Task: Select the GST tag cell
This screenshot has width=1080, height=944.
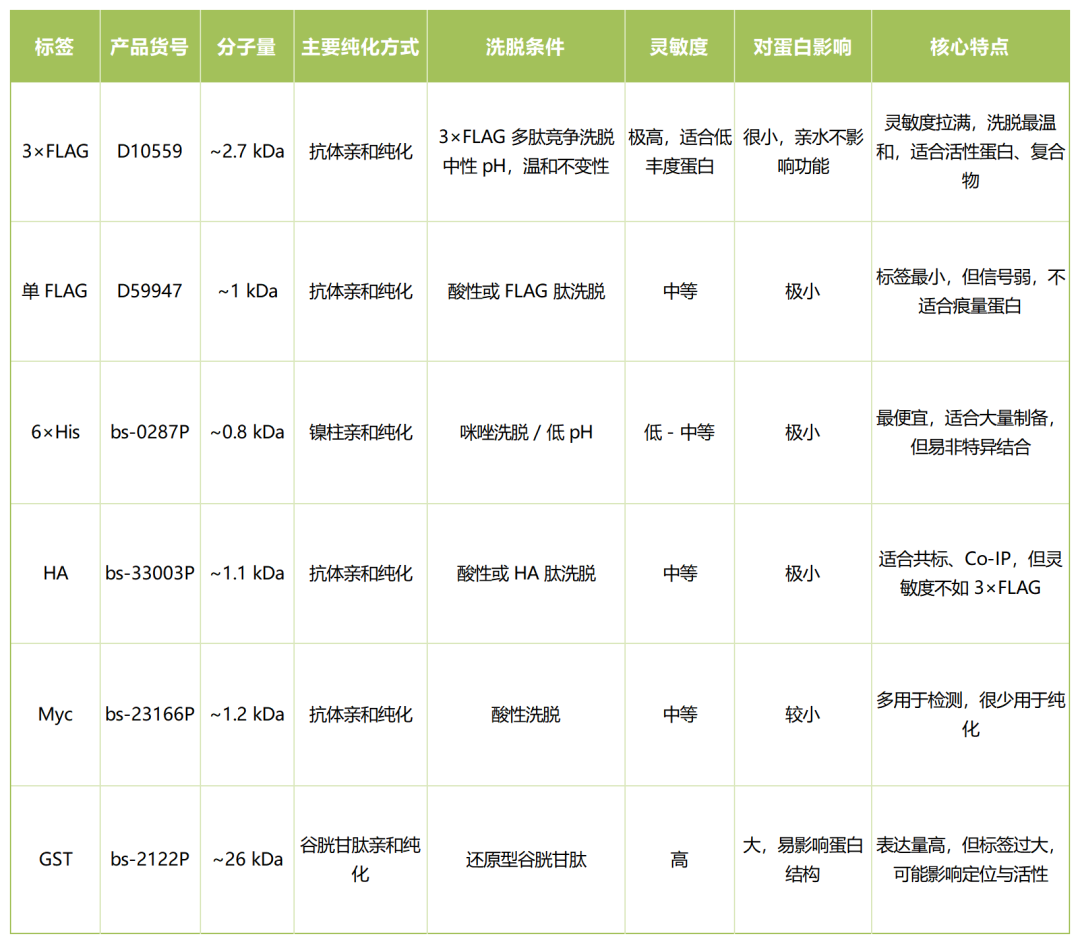Action: [55, 859]
